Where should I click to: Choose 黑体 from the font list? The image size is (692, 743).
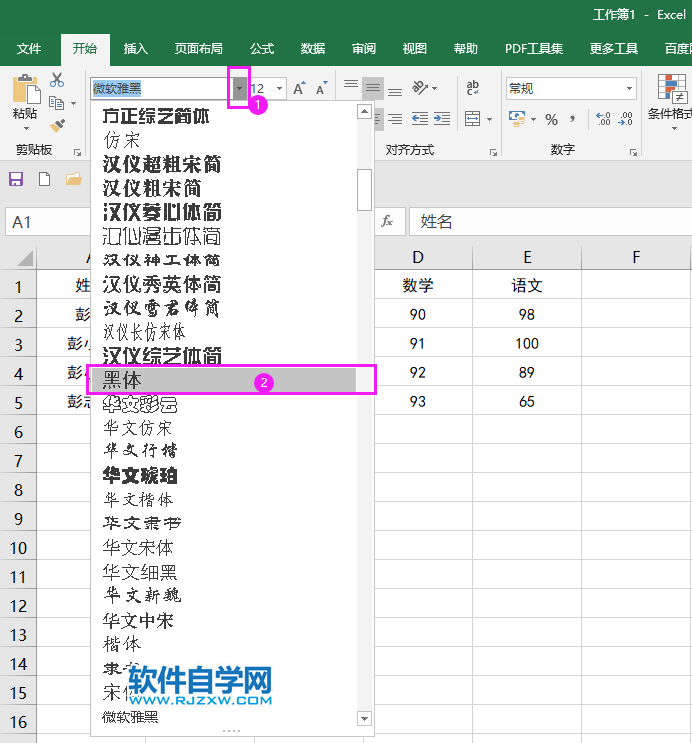tap(223, 380)
